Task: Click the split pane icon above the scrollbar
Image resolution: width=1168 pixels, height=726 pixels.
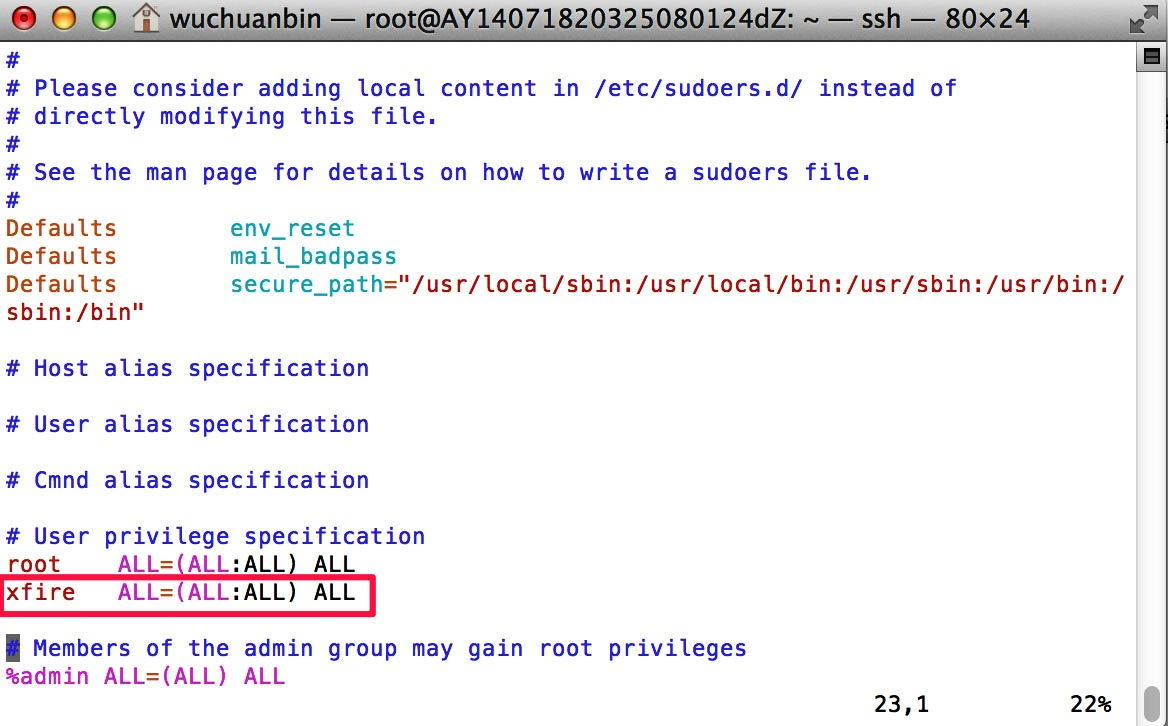Action: pos(1152,57)
